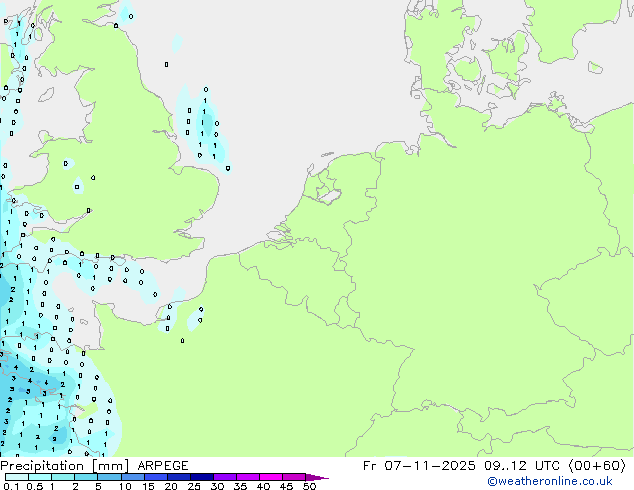634x490 pixels.
Task: Click the 25–30 mm dark navy legend swatch
Action: pos(201,477)
